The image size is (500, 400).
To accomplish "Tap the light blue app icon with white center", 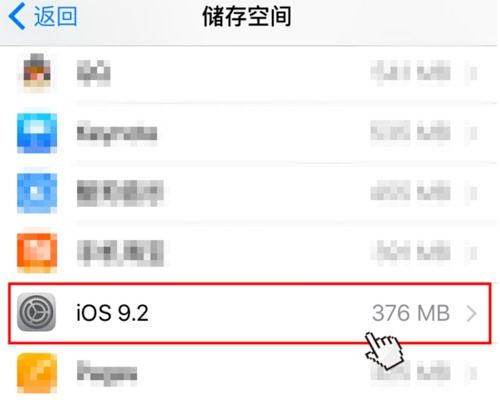I will point(37,193).
